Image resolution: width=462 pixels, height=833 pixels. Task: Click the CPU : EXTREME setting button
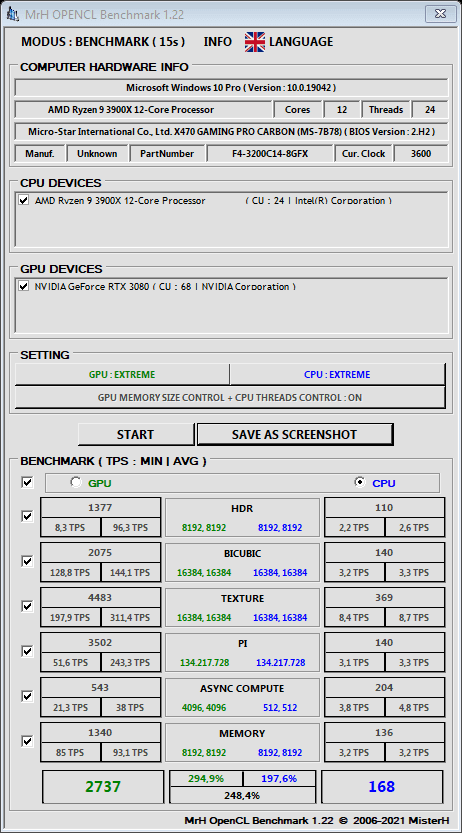point(337,375)
